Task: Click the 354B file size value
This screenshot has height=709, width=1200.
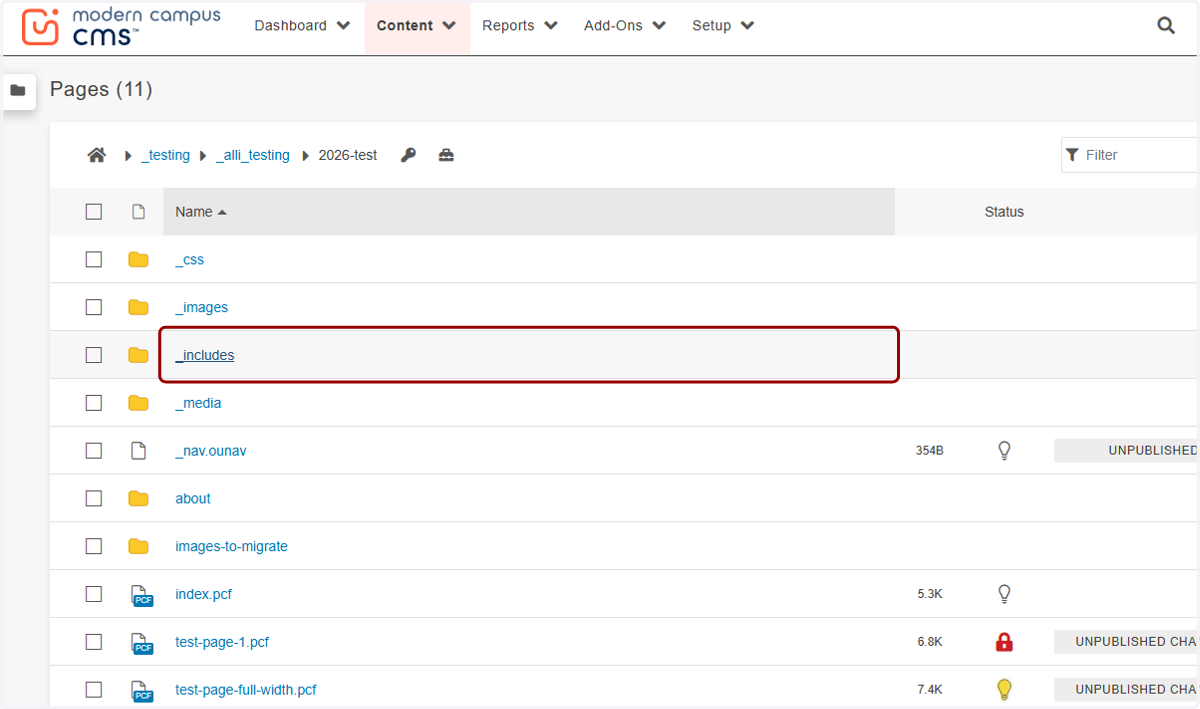Action: click(929, 451)
